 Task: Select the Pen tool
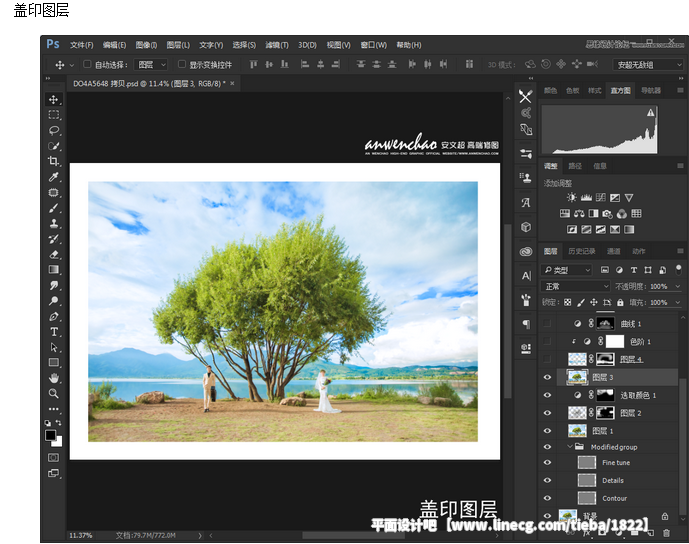tap(54, 316)
